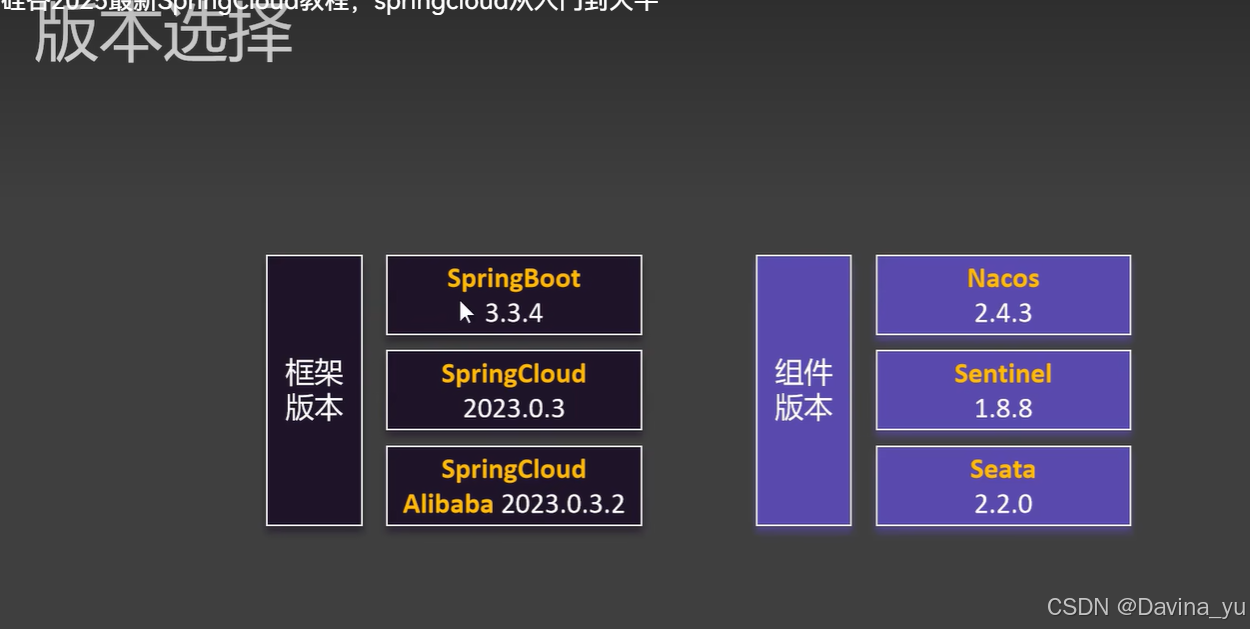Viewport: 1250px width, 629px height.
Task: Select the SpringCloud 2023.0.3 box
Action: 514,390
